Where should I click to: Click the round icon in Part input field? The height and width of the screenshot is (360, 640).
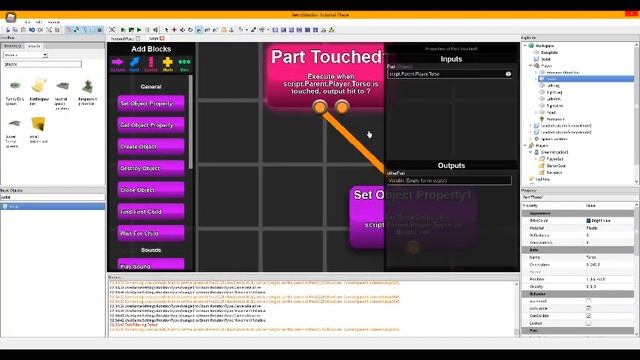click(x=508, y=74)
